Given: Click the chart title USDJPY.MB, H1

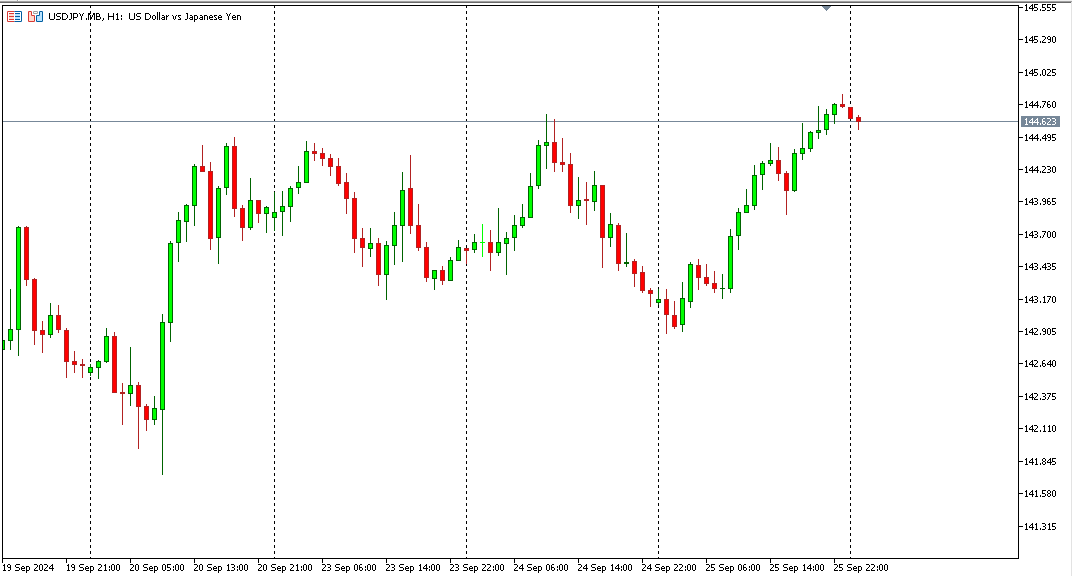Looking at the screenshot, I should coord(85,16).
